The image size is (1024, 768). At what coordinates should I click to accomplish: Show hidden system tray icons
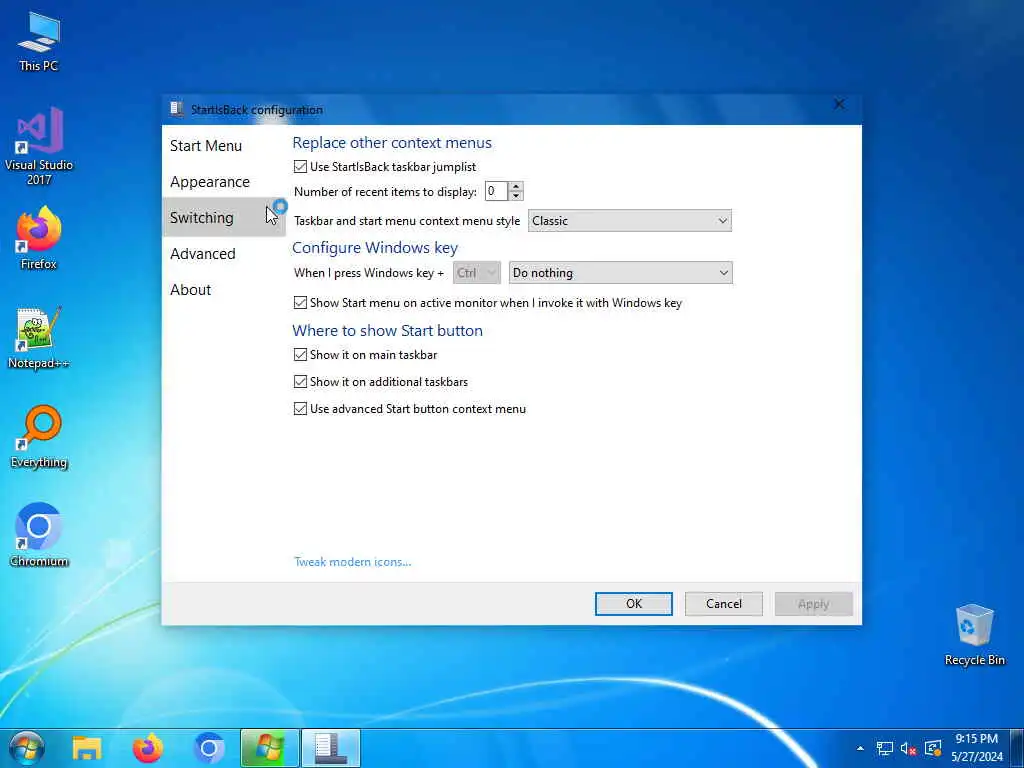pyautogui.click(x=860, y=749)
